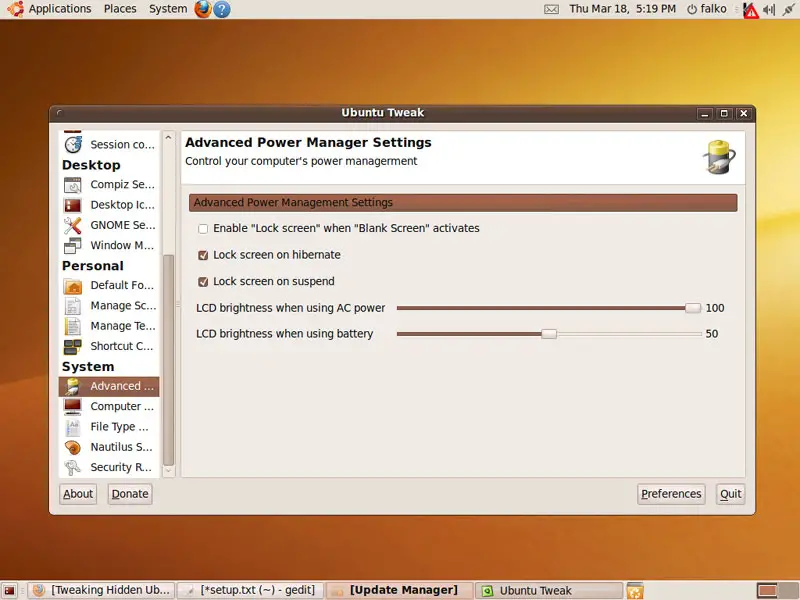Uncheck Lock screen on hibernate

tap(203, 255)
